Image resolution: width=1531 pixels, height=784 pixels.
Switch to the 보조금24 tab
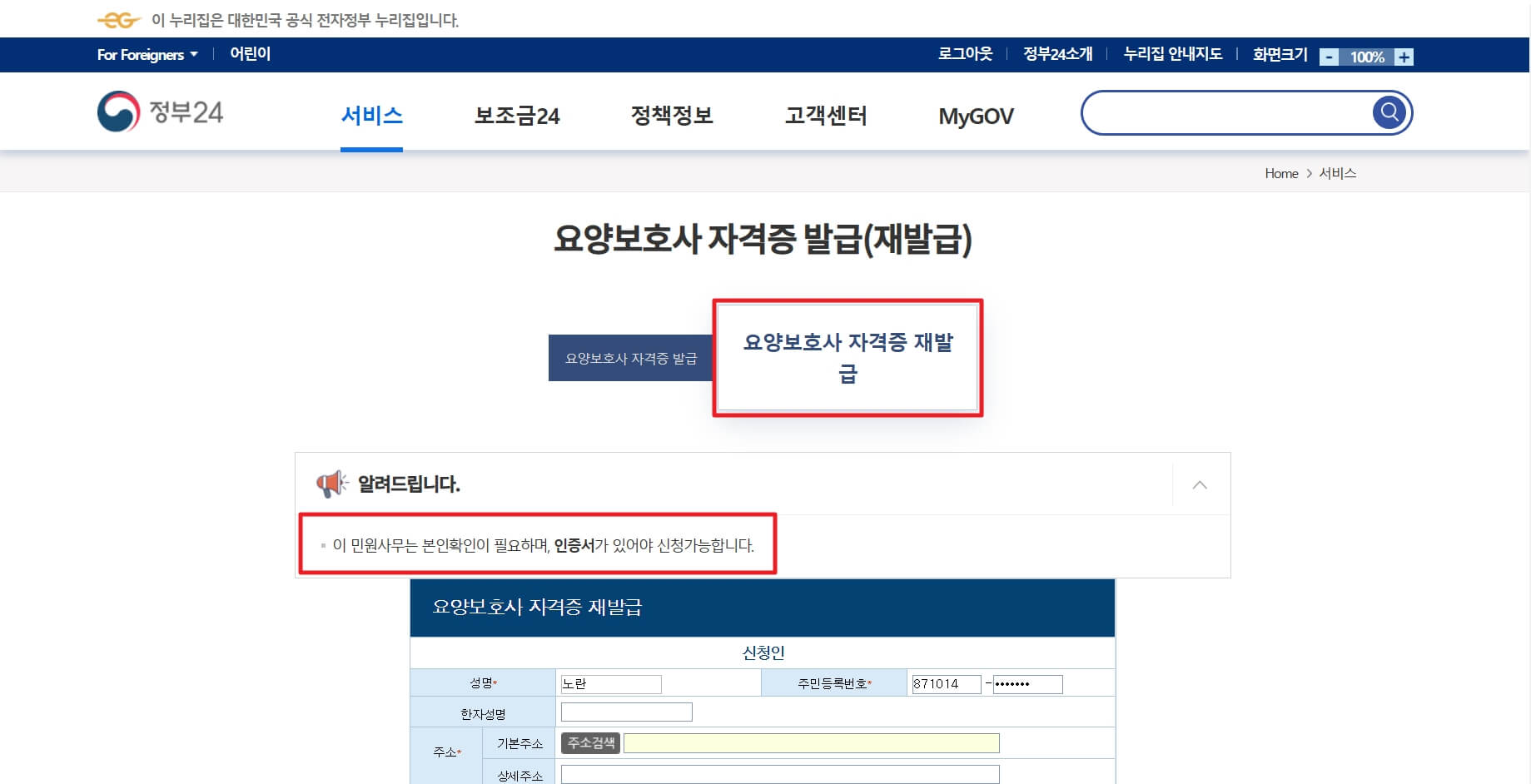tap(516, 116)
